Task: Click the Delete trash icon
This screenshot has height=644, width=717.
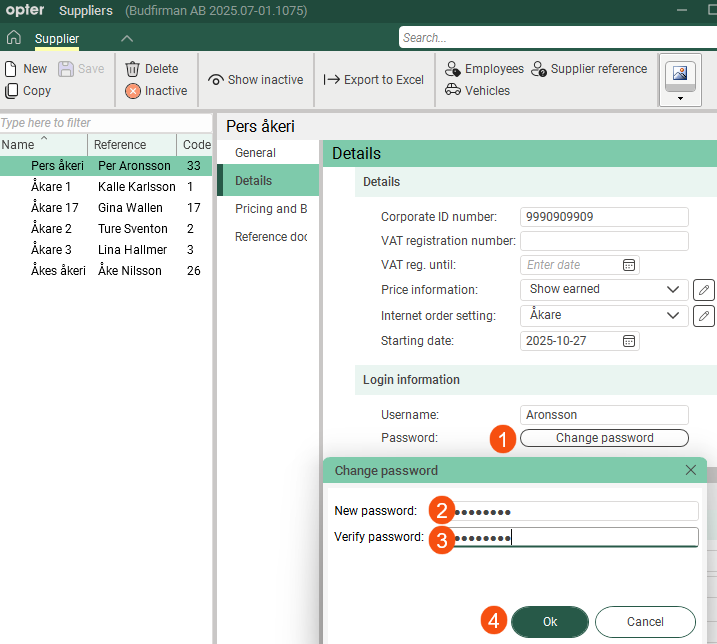Action: point(132,69)
